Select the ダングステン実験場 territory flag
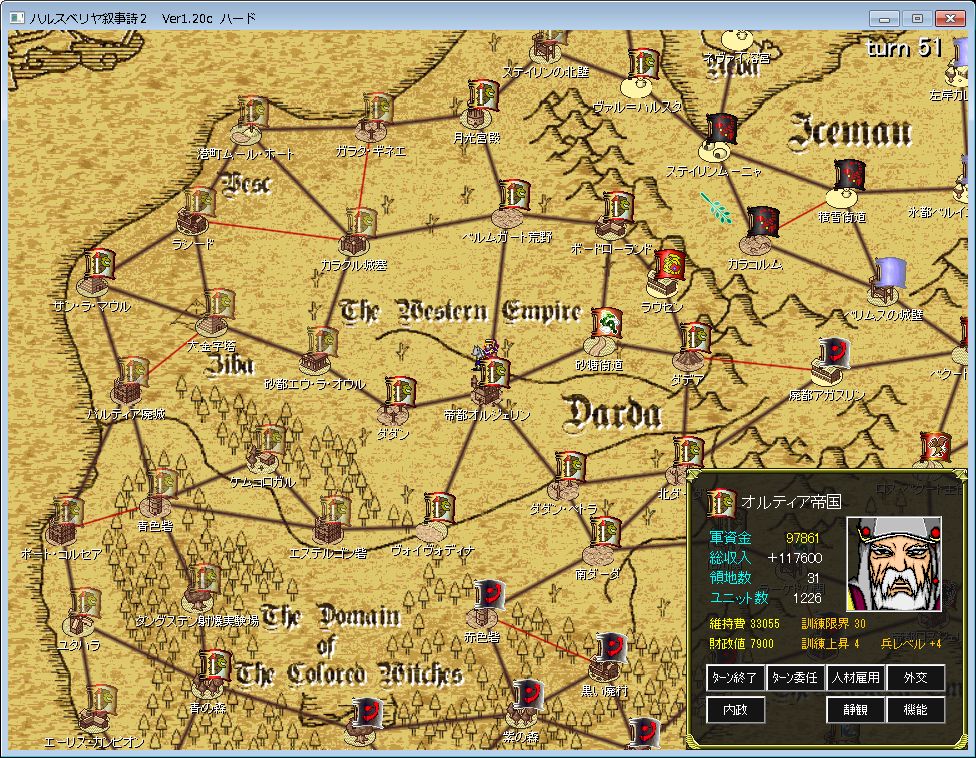The image size is (976, 758). (204, 580)
